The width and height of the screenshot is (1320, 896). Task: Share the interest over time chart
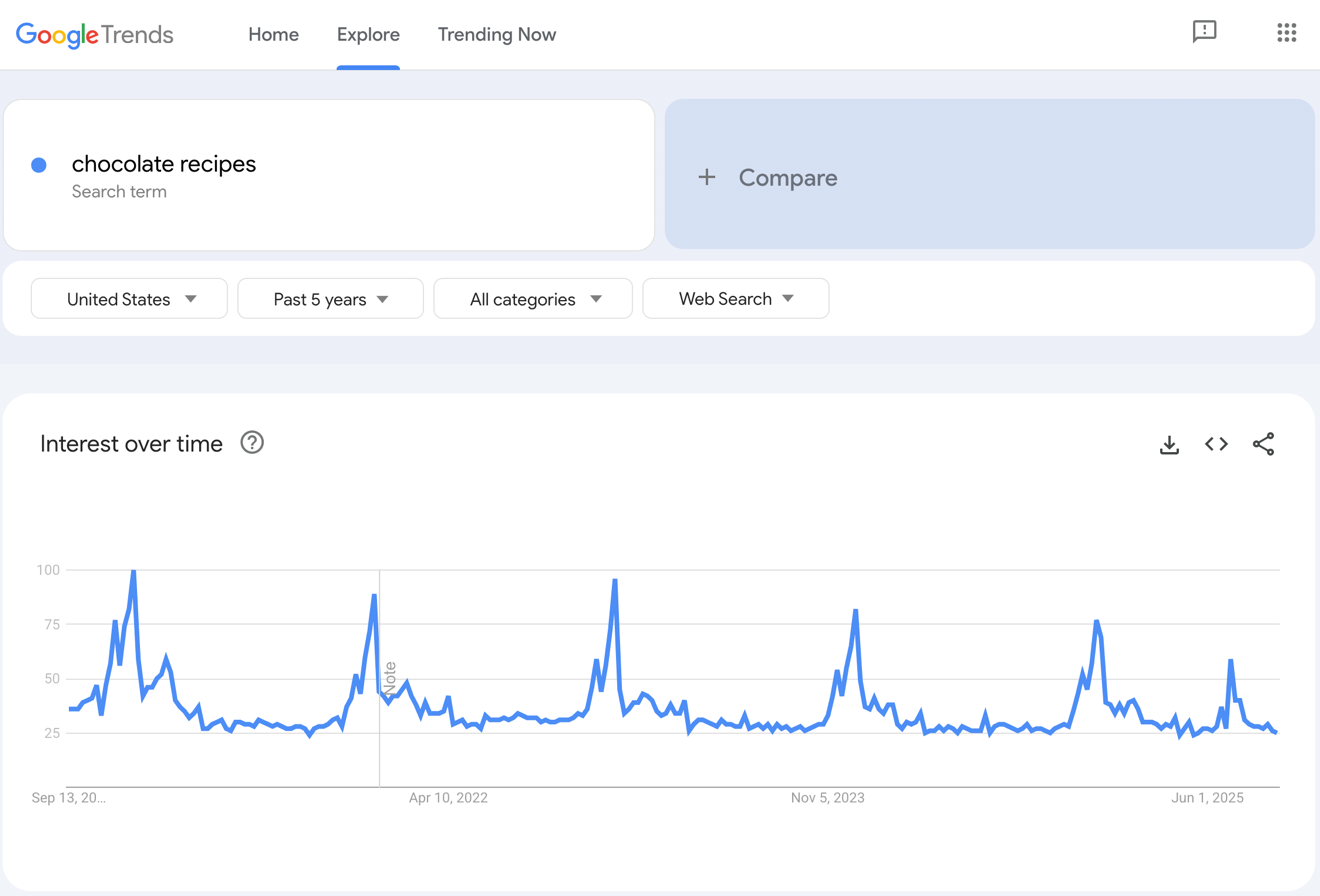pyautogui.click(x=1263, y=444)
